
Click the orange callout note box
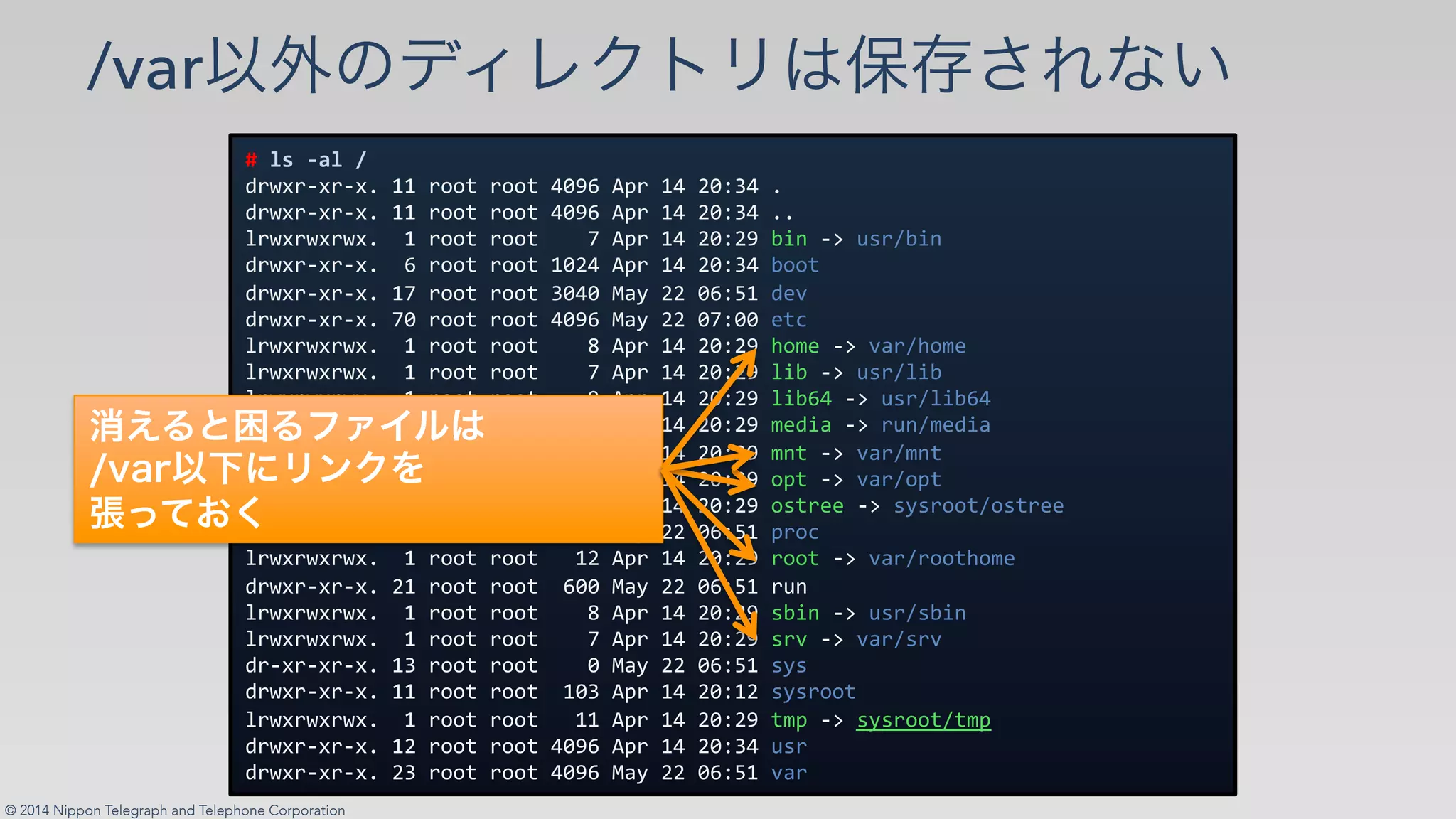tap(368, 469)
